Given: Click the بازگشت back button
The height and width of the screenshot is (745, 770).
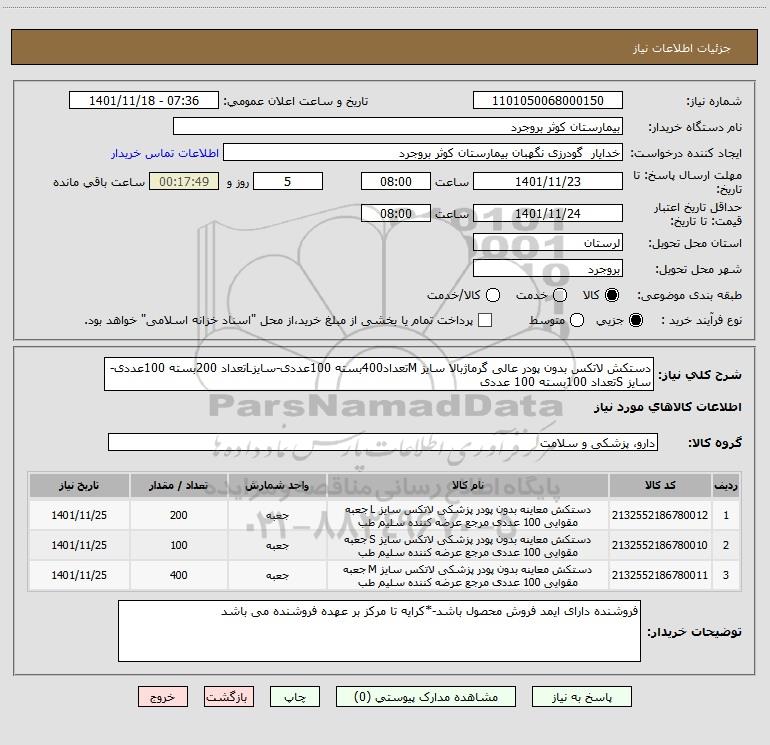Looking at the screenshot, I should click(229, 697).
